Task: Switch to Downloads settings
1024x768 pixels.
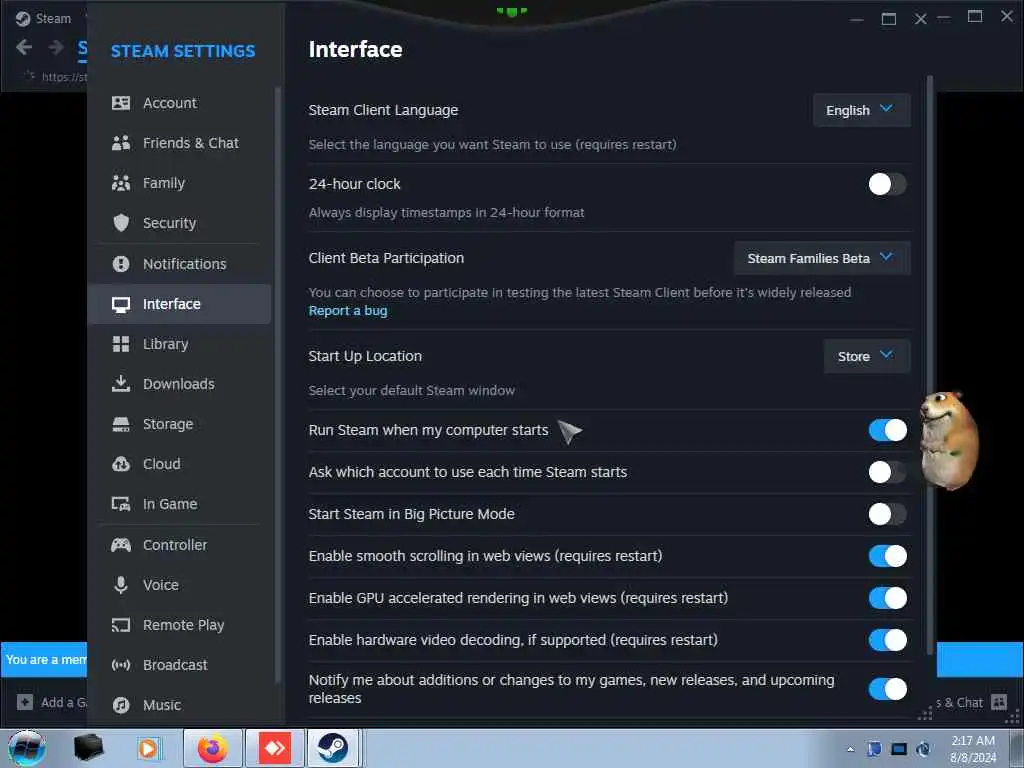Action: (180, 384)
